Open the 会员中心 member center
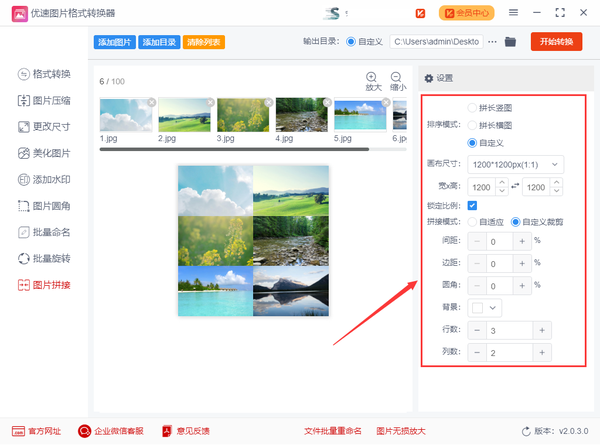 466,13
